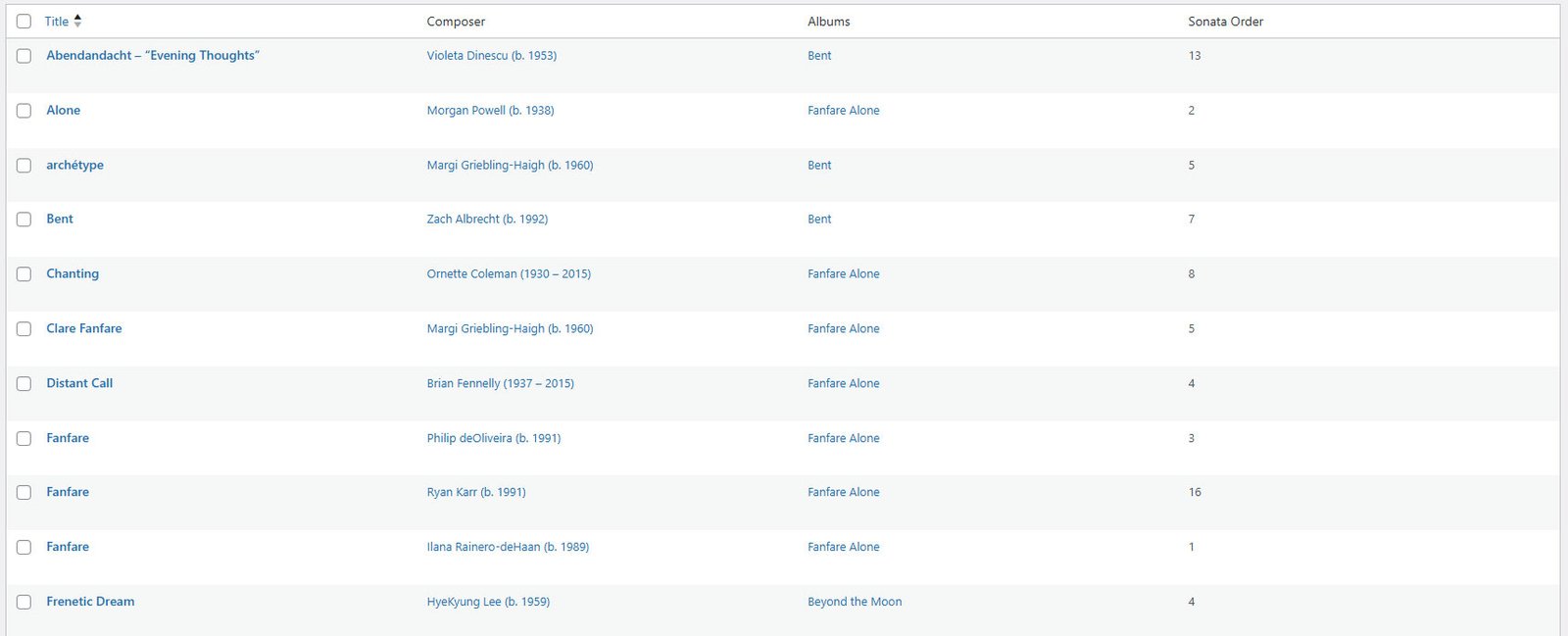
Task: Open the Clare Fanfare entry
Action: click(x=84, y=329)
